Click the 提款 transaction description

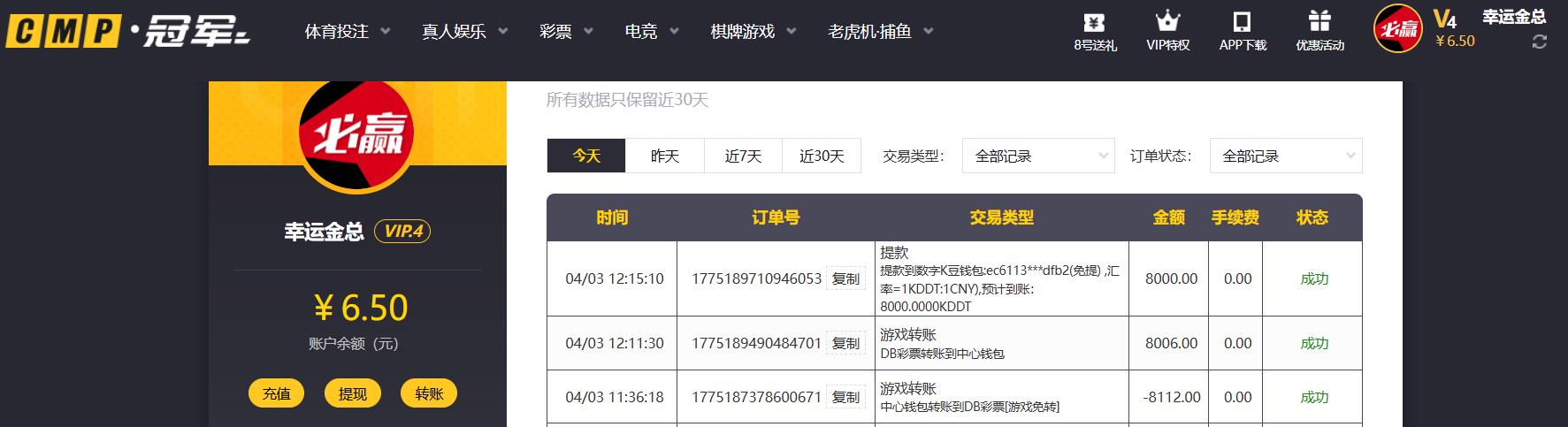(x=1000, y=278)
